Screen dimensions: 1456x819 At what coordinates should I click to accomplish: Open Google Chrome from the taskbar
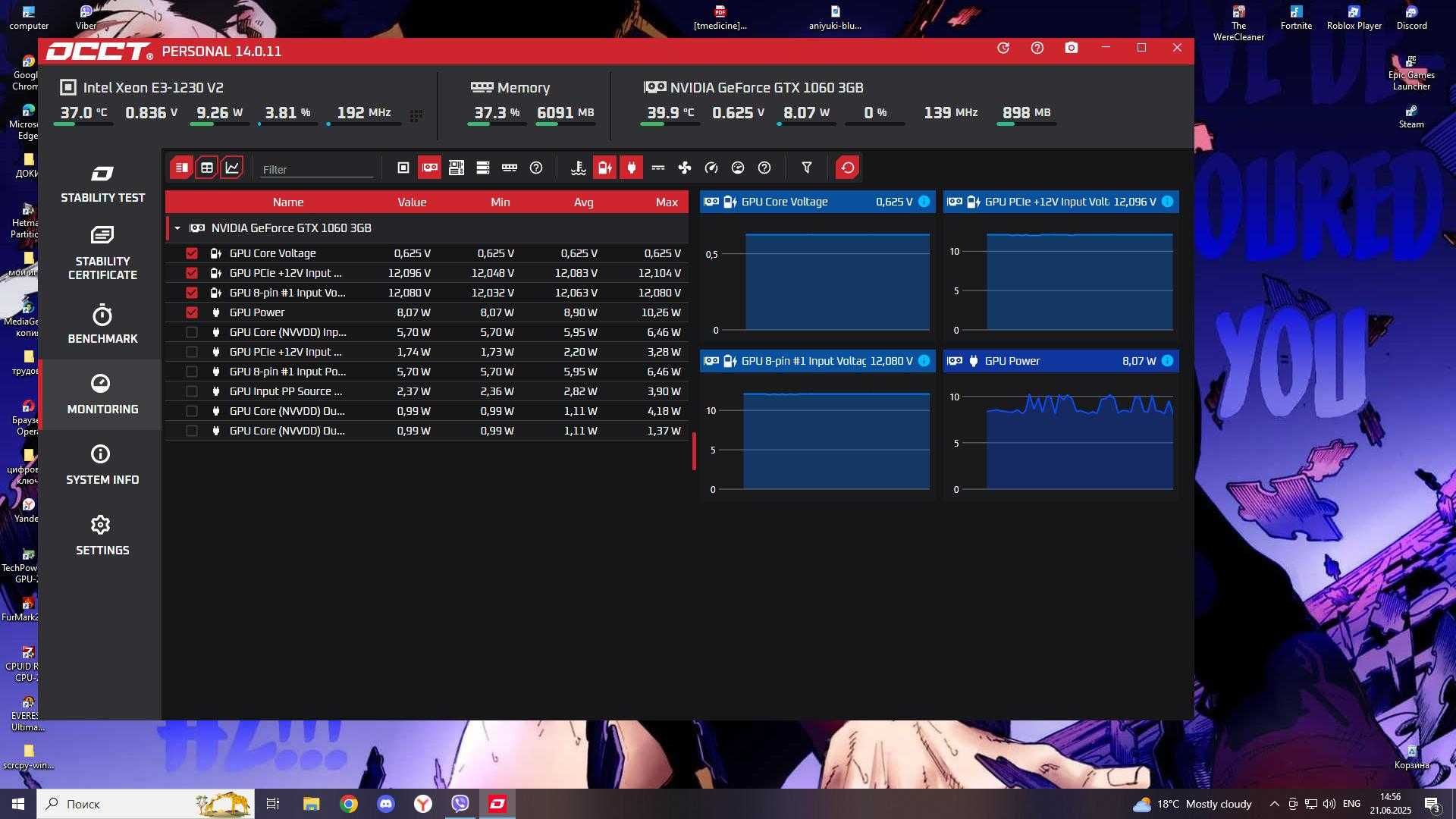[349, 804]
